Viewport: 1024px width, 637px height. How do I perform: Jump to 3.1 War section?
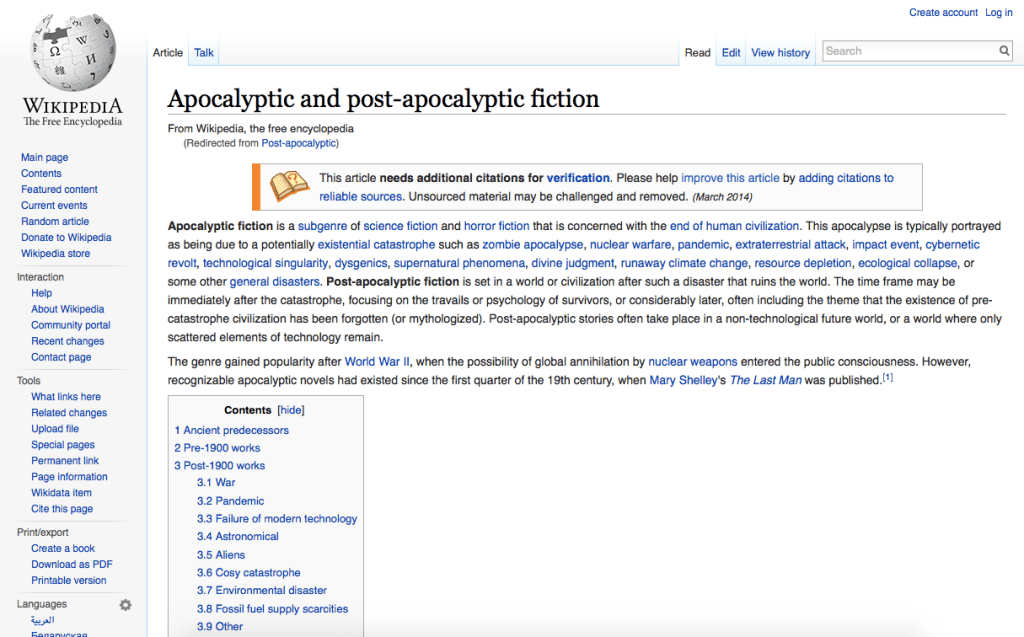click(x=216, y=483)
